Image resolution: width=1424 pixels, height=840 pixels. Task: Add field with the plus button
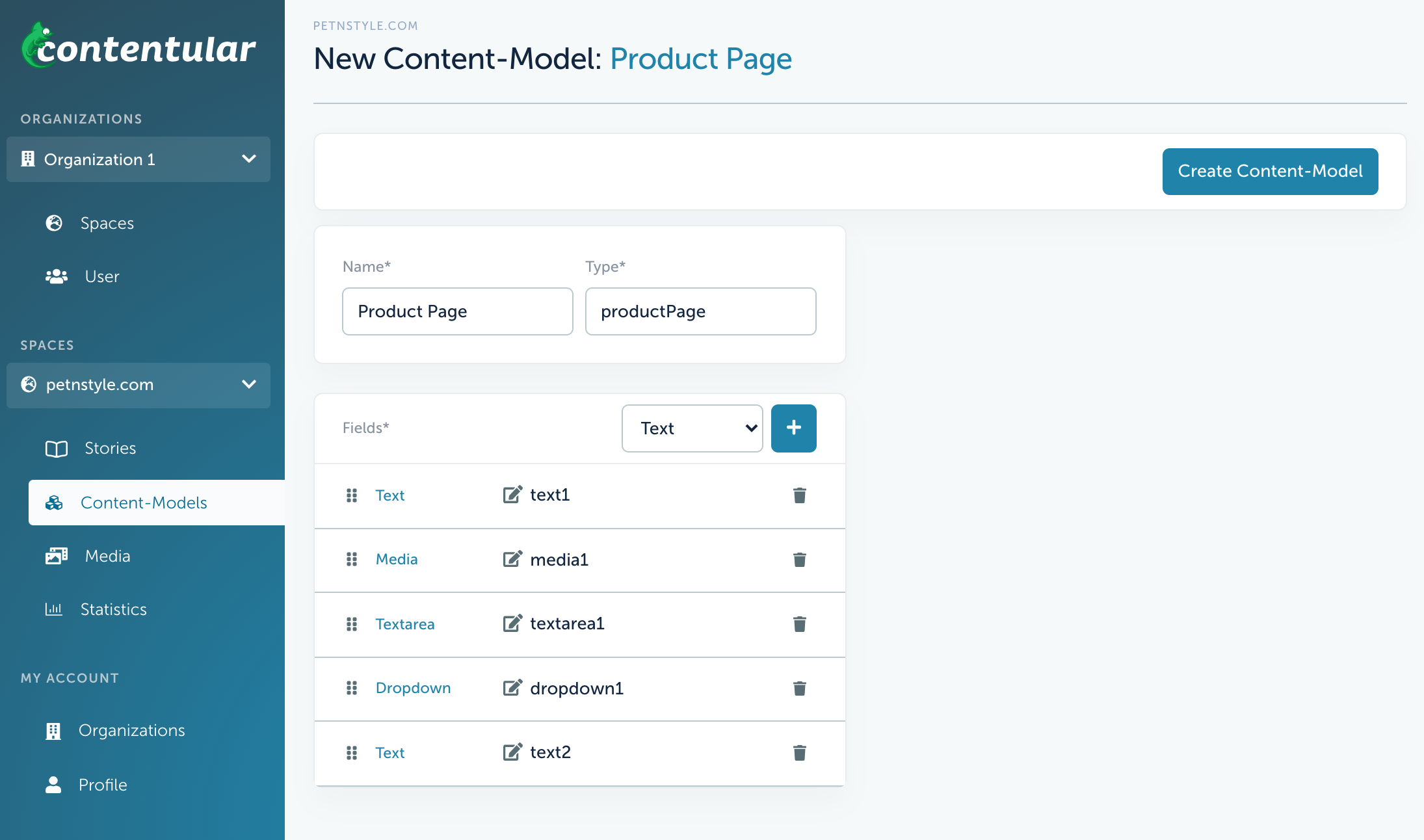[794, 428]
